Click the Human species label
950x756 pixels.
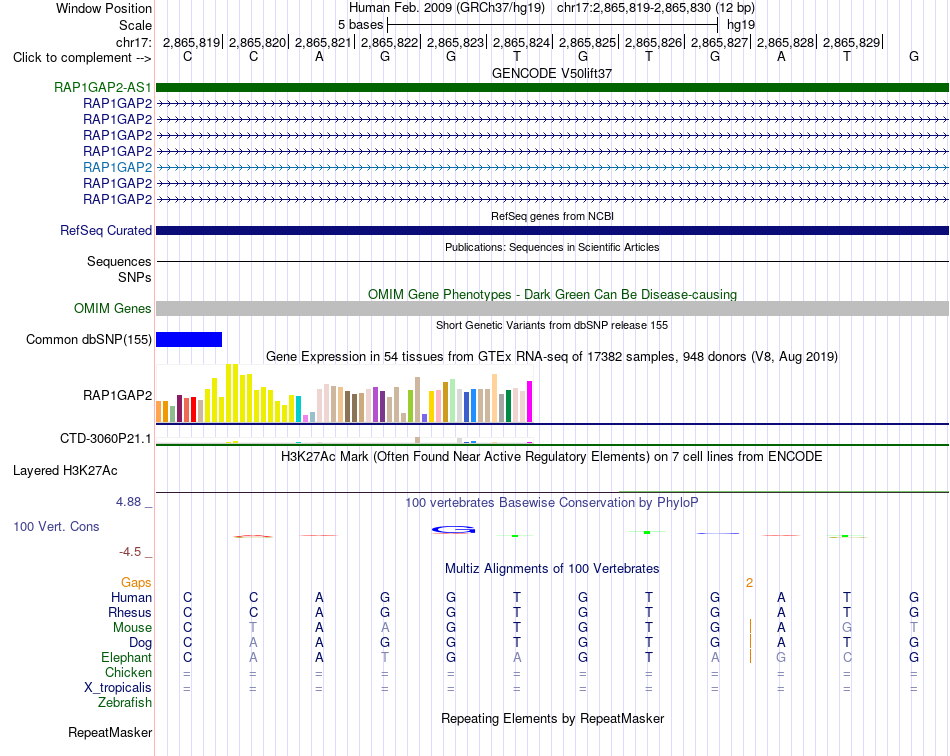(x=131, y=598)
